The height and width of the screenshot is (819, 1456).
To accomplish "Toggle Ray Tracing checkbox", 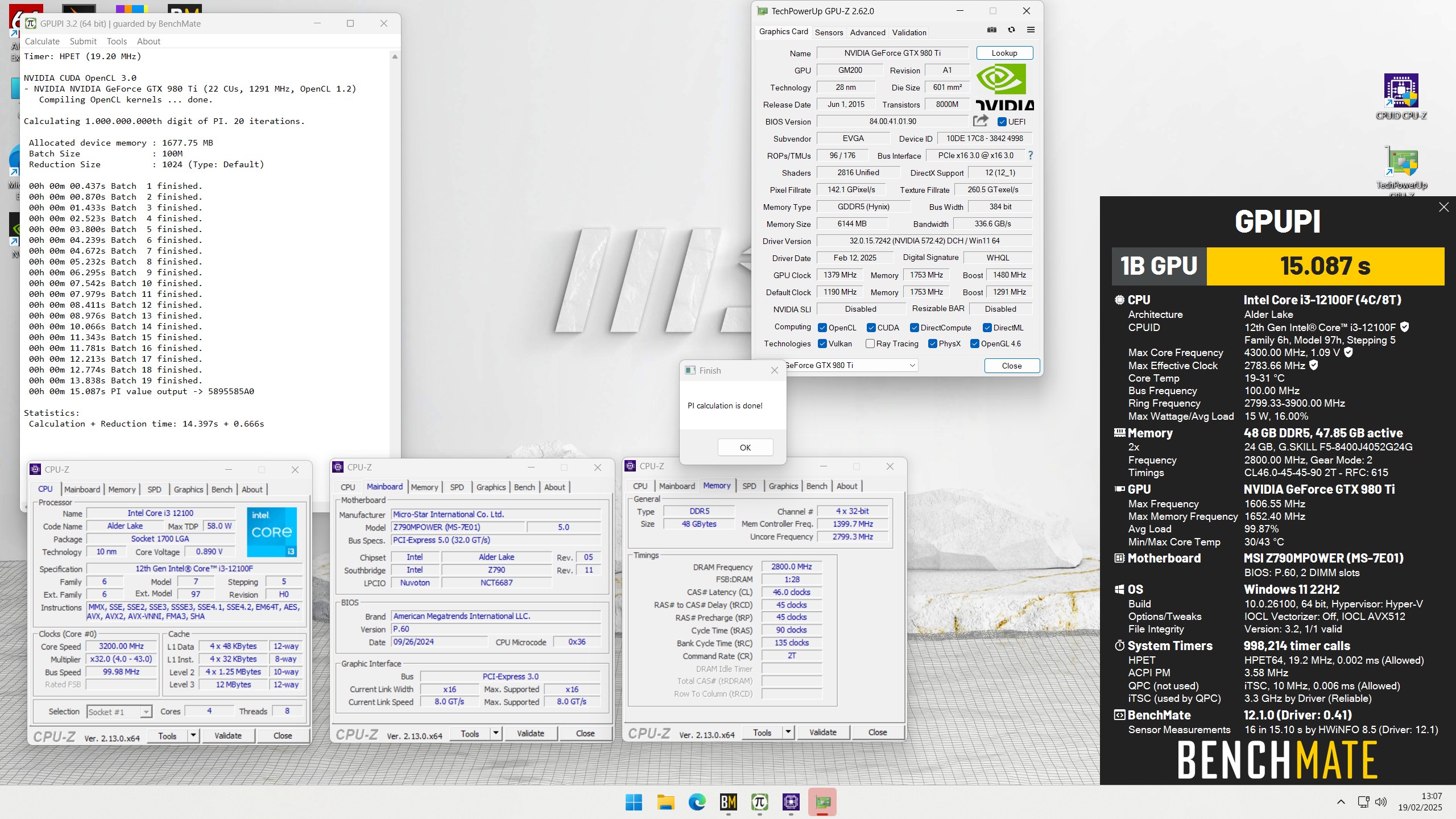I will 870,344.
